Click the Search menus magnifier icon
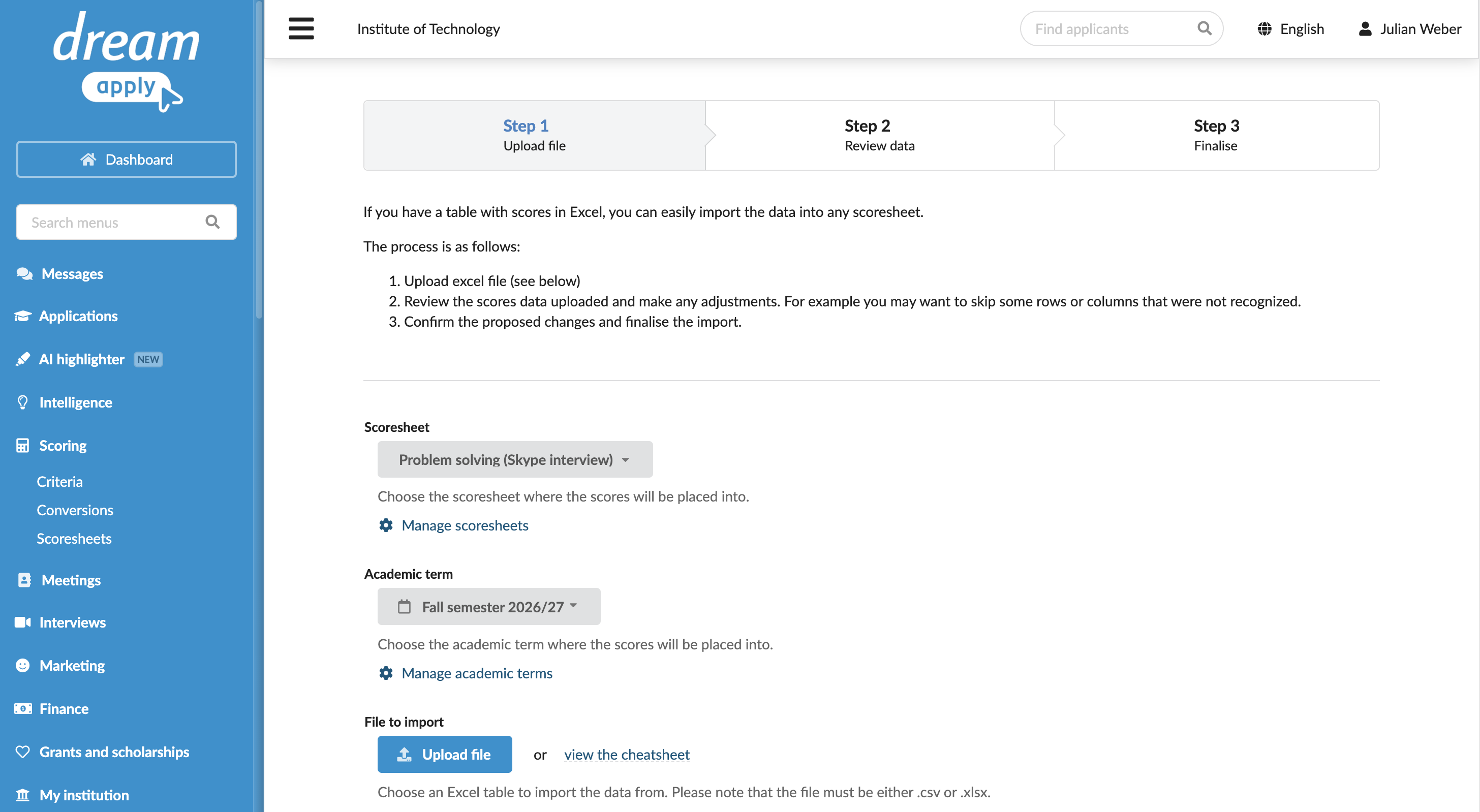 click(212, 222)
